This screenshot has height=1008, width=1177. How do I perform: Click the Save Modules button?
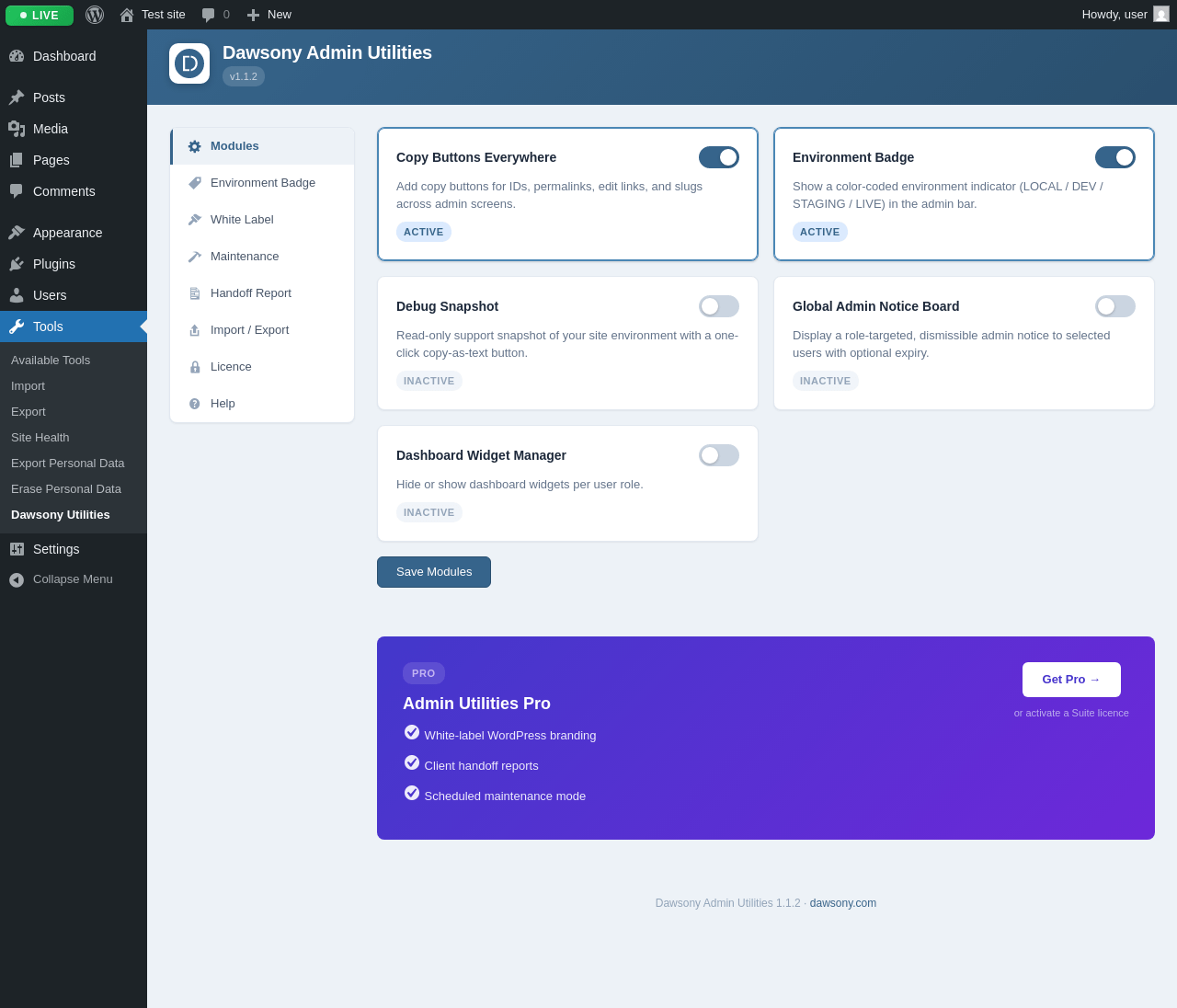434,572
